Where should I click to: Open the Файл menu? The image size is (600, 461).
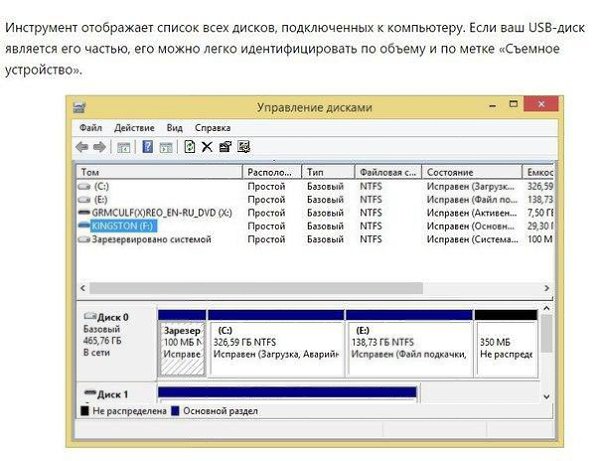coord(90,128)
